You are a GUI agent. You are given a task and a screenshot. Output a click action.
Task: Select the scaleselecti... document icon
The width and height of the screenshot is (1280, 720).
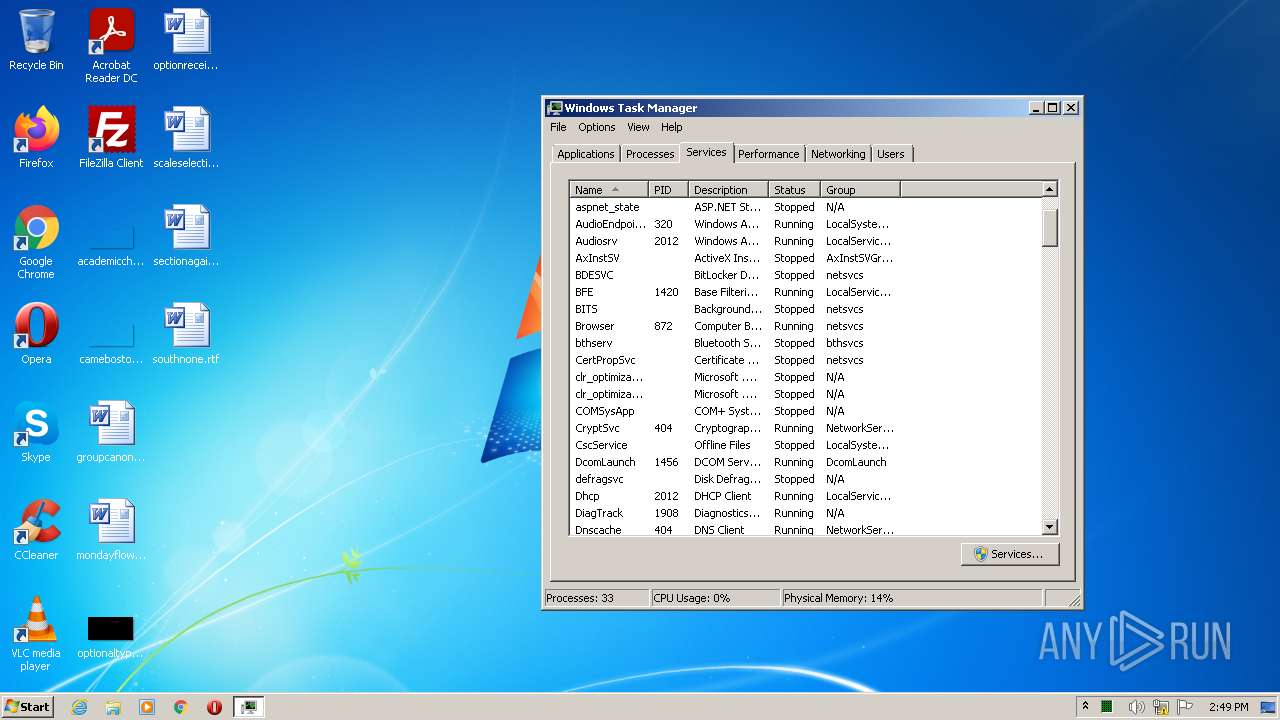(186, 138)
